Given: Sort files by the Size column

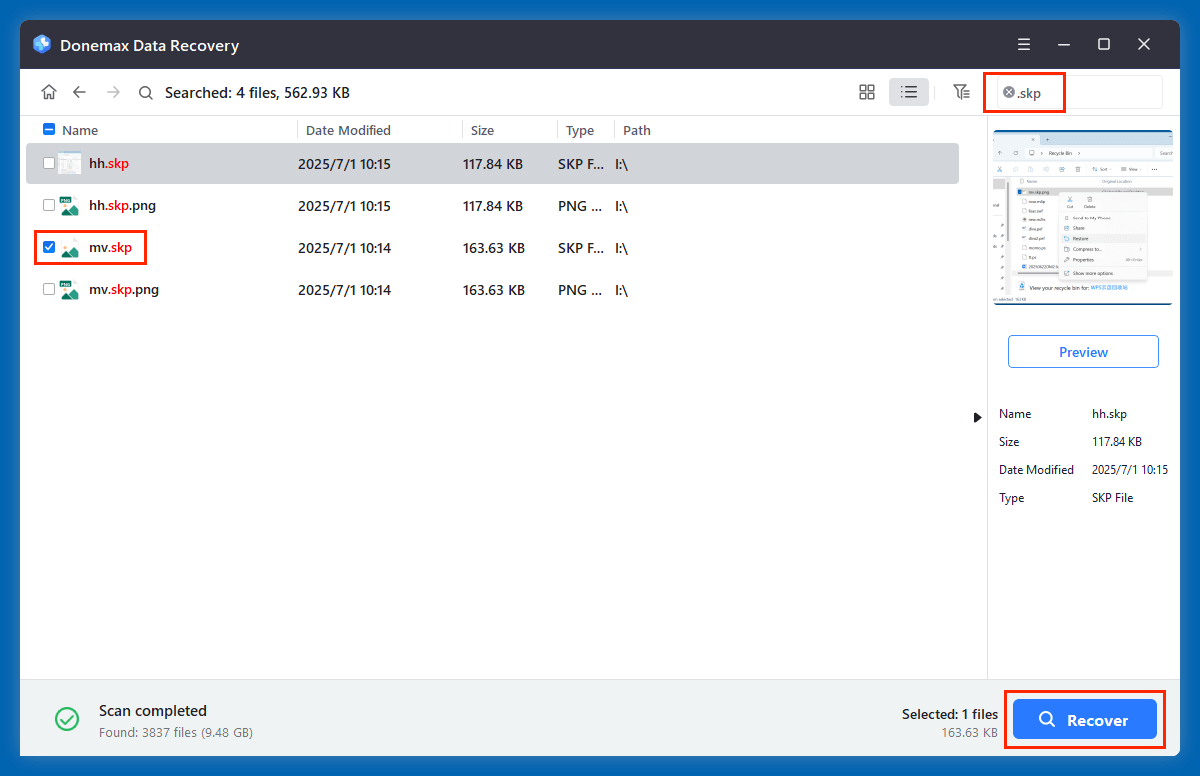Looking at the screenshot, I should point(482,129).
